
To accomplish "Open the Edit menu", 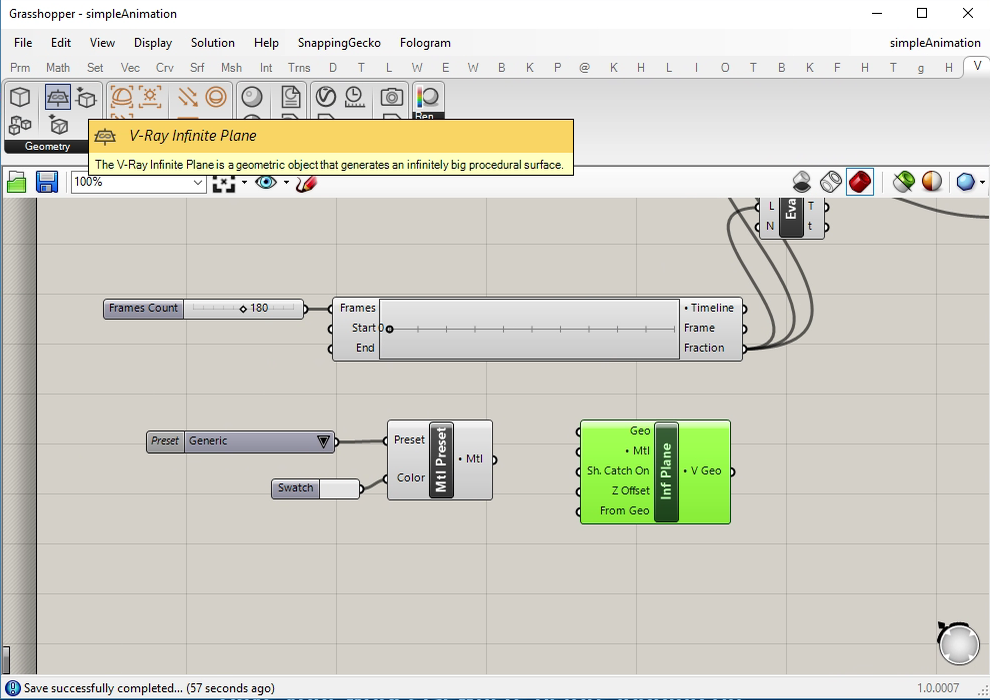I will [x=61, y=43].
